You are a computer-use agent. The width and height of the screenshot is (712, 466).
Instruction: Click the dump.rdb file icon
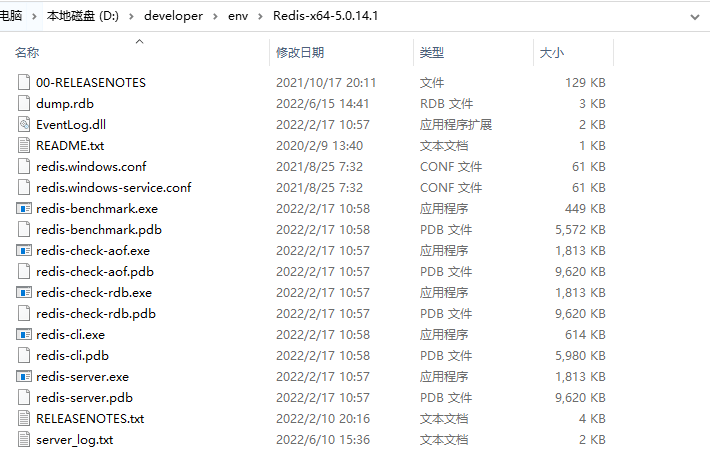[x=24, y=104]
